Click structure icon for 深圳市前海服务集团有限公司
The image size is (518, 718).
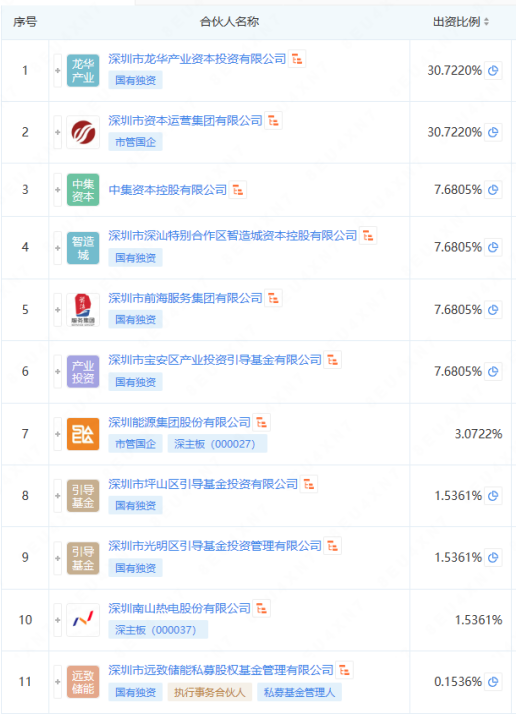(x=274, y=299)
